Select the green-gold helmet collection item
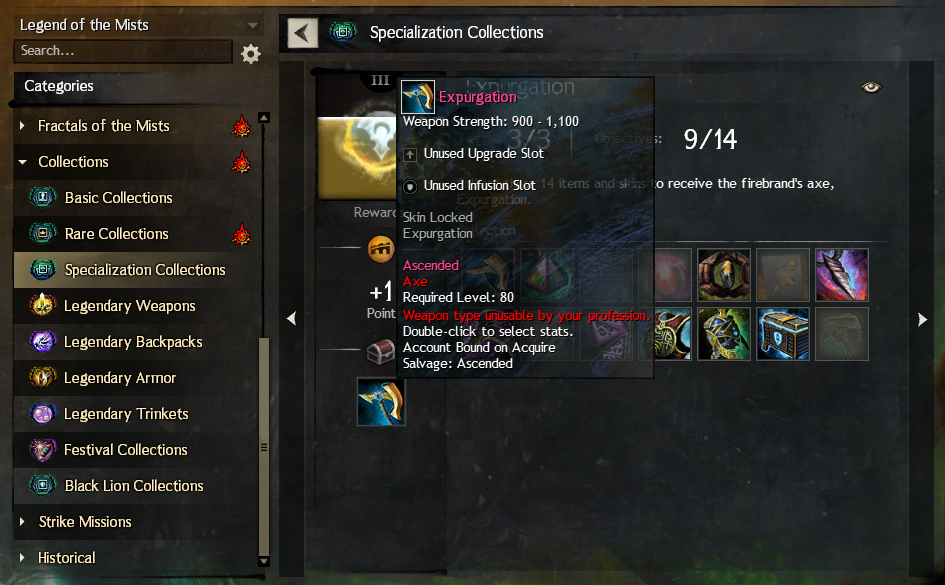Image resolution: width=945 pixels, height=585 pixels. pyautogui.click(x=724, y=334)
